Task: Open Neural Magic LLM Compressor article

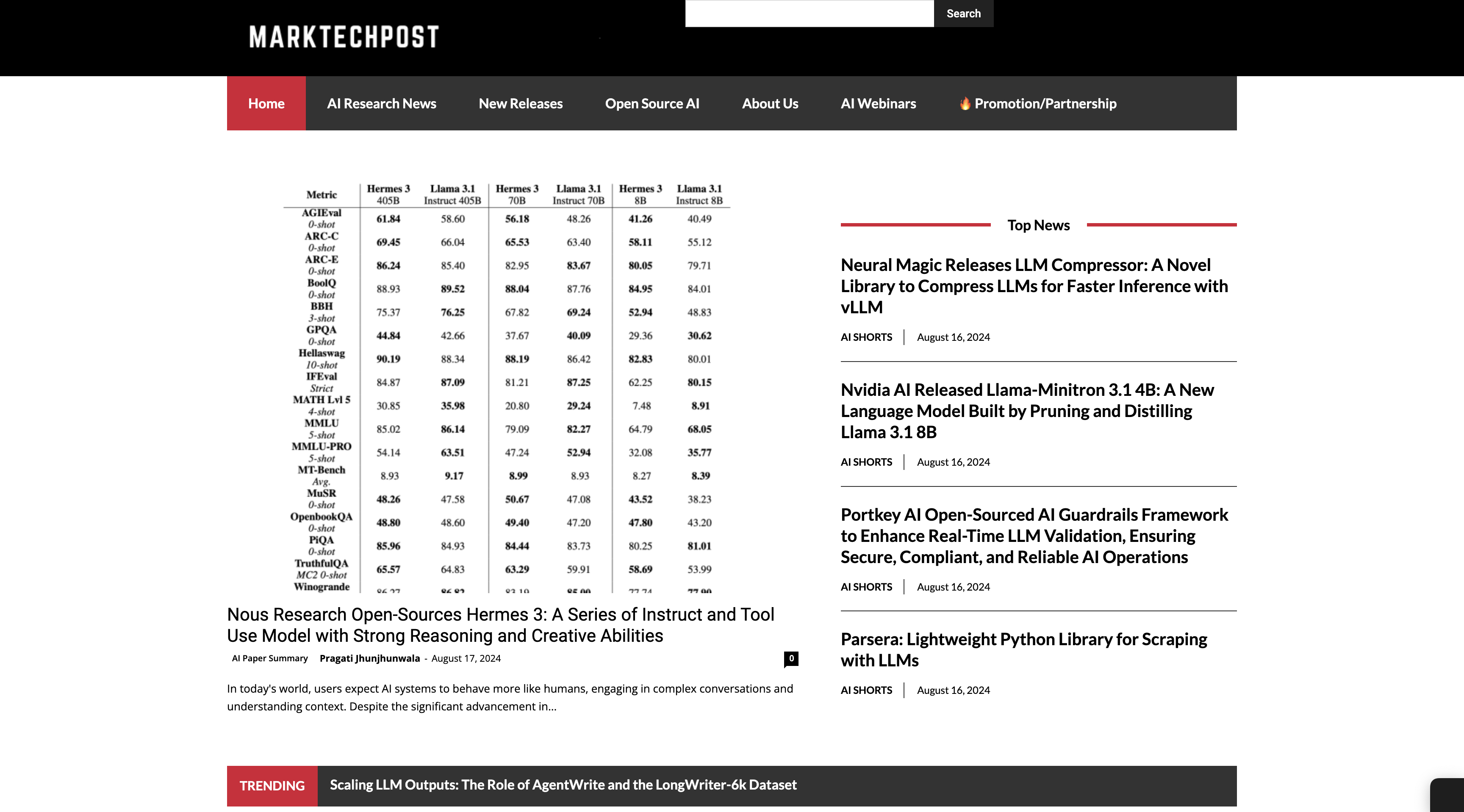Action: [1034, 286]
